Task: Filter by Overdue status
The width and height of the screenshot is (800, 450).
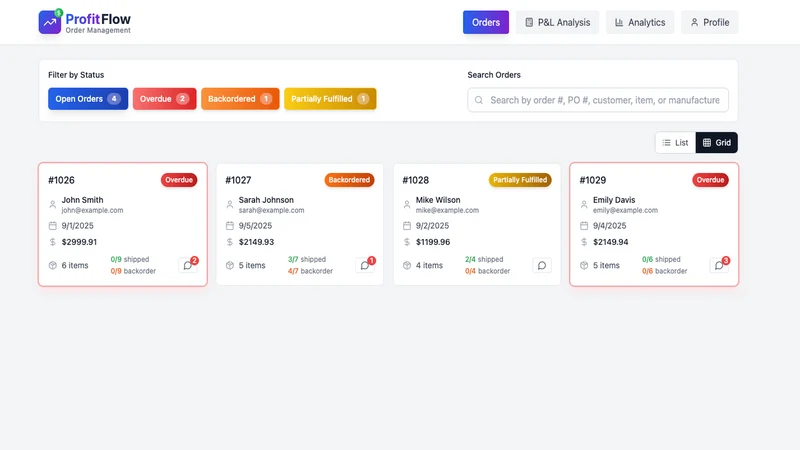Action: (x=164, y=99)
